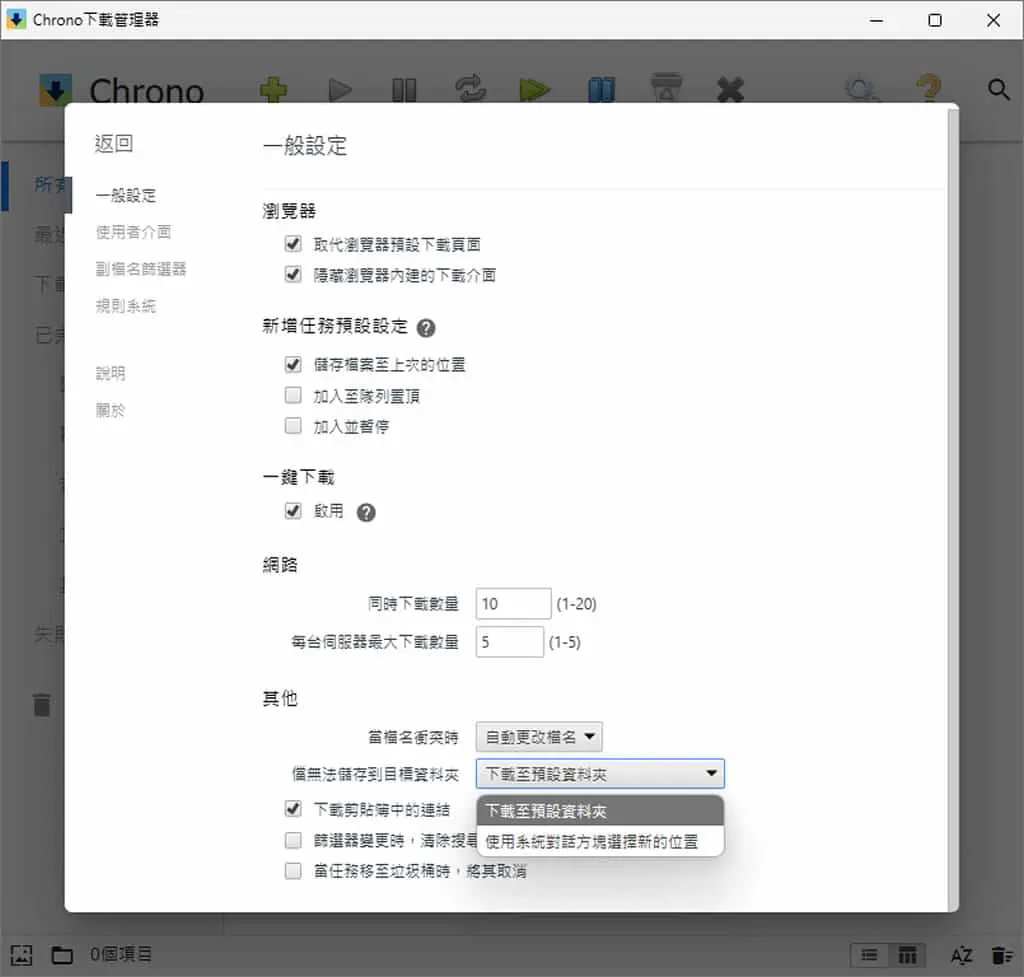This screenshot has height=977, width=1024.
Task: Toggle the 加入並暫停 checkbox
Action: (x=293, y=426)
